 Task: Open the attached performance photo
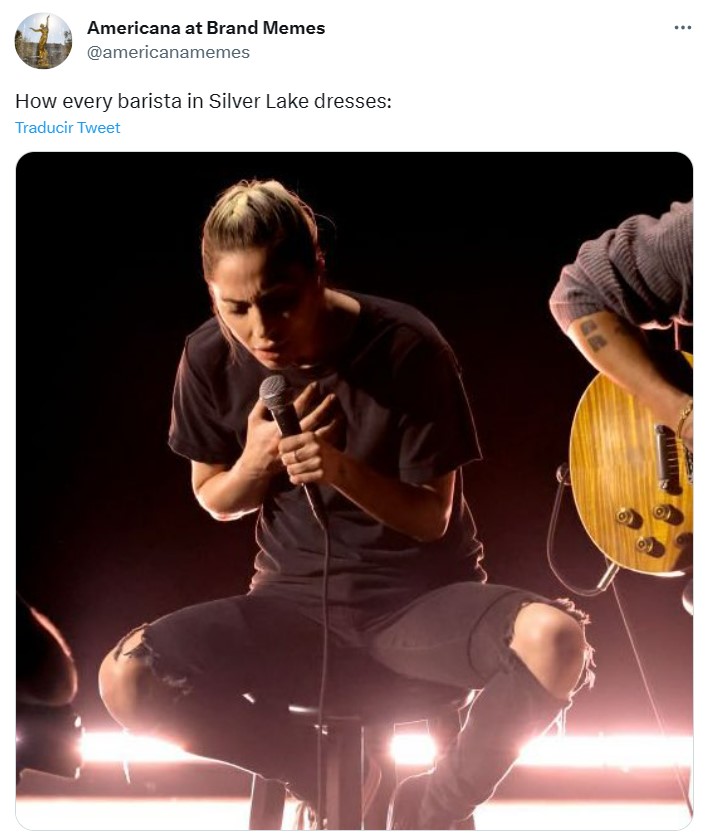[354, 490]
